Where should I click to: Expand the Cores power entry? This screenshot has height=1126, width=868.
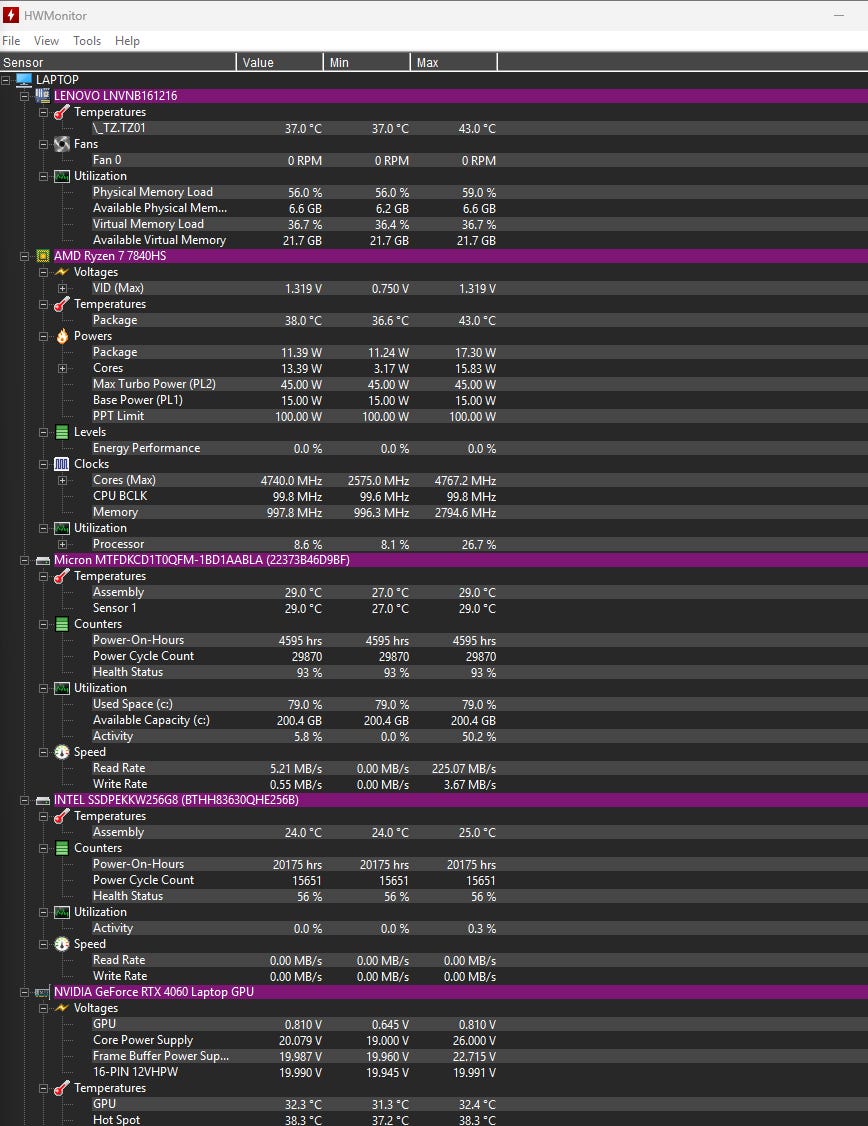point(62,368)
